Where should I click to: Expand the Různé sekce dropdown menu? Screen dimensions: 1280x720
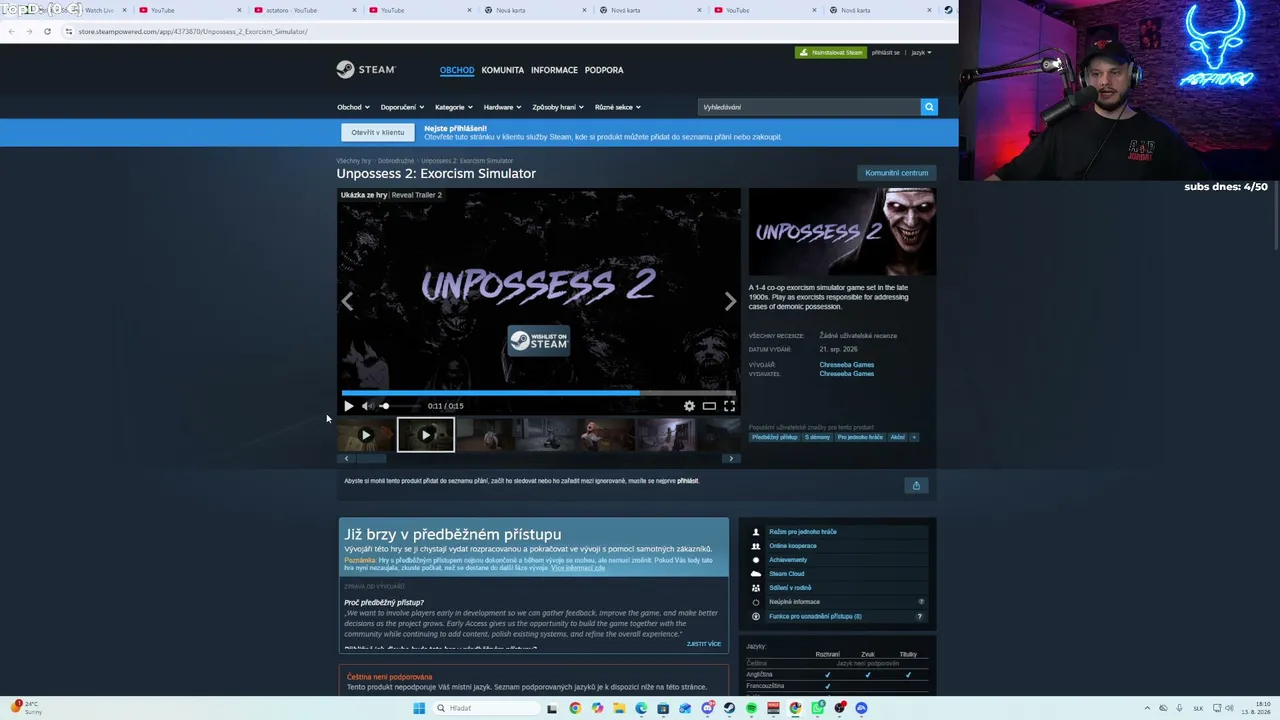point(618,107)
